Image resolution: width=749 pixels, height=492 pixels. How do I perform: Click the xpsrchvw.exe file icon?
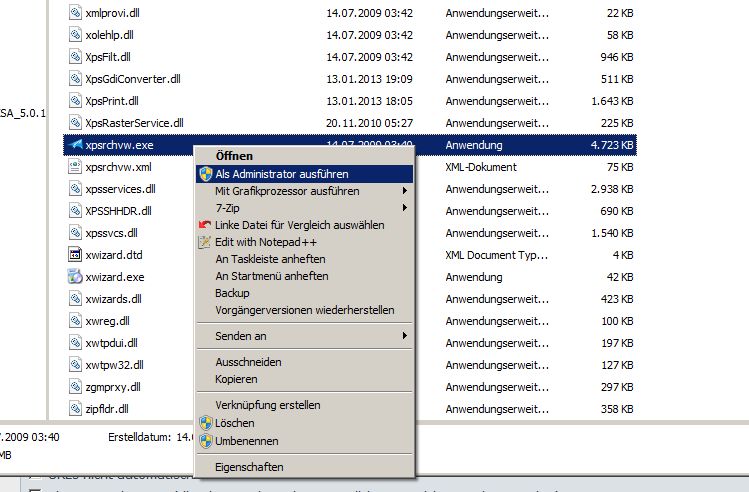point(76,145)
